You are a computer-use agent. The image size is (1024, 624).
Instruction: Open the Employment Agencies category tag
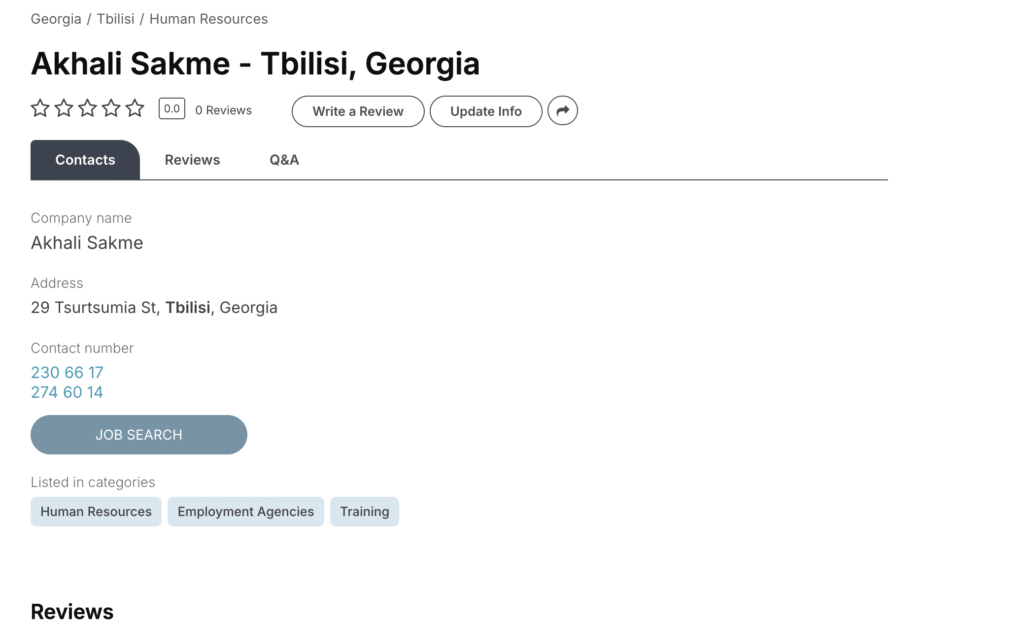tap(246, 512)
